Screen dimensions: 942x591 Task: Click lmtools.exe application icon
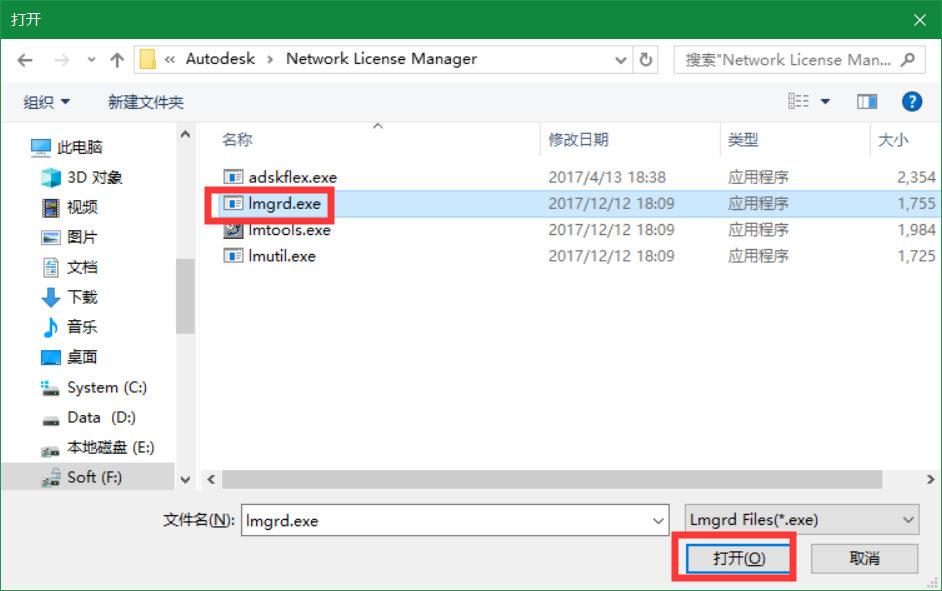(233, 230)
